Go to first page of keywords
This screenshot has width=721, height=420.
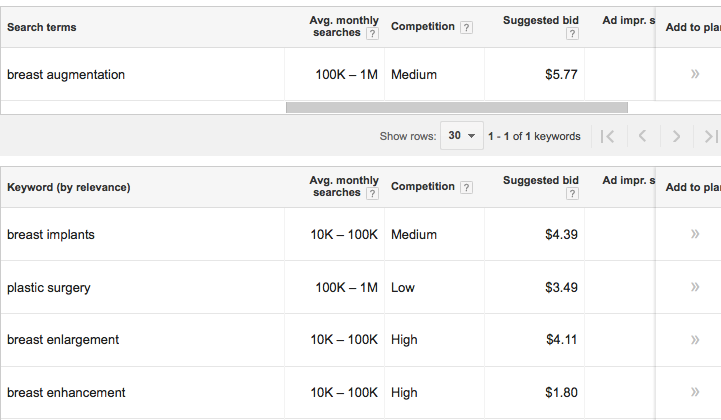tap(607, 136)
